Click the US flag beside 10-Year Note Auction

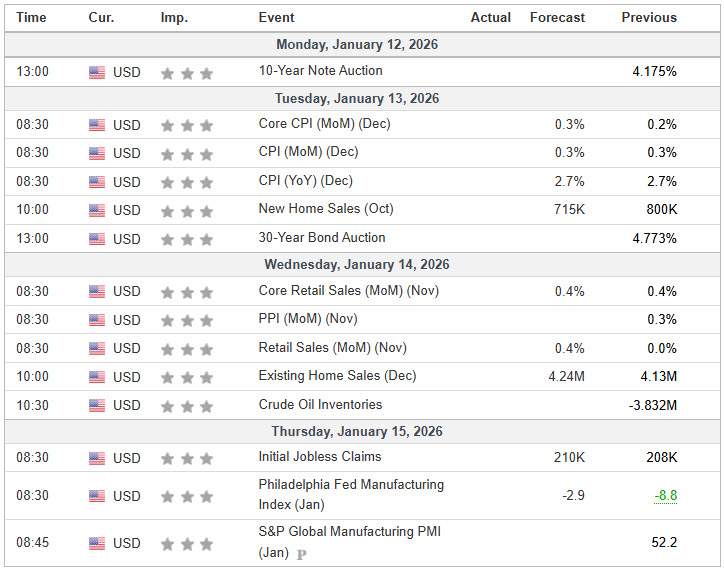pyautogui.click(x=97, y=72)
